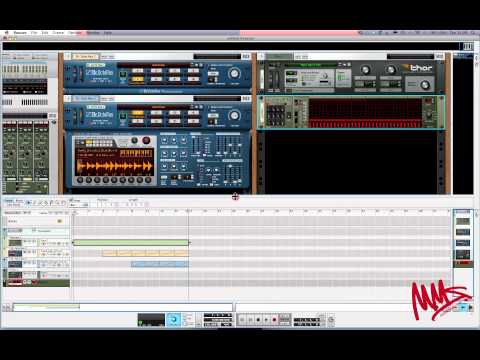Turn the knob directly beside the Thor logo
The image size is (480, 360).
pos(390,70)
